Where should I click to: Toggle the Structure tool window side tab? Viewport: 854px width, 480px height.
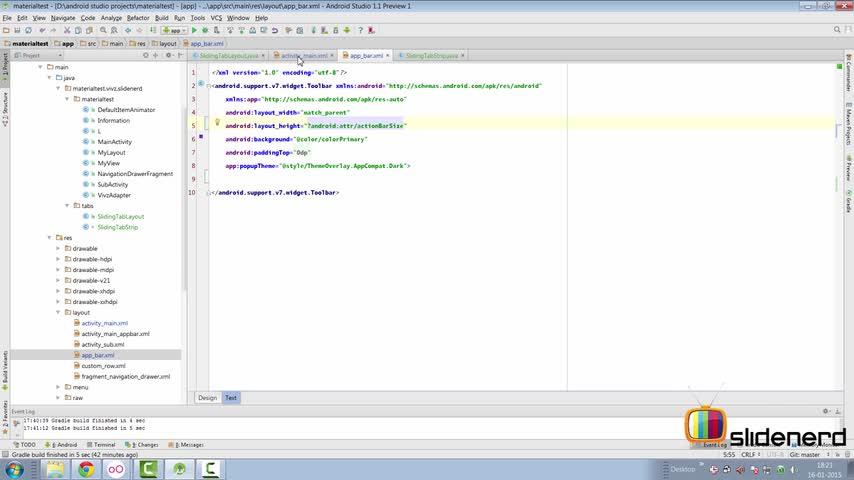tap(5, 108)
